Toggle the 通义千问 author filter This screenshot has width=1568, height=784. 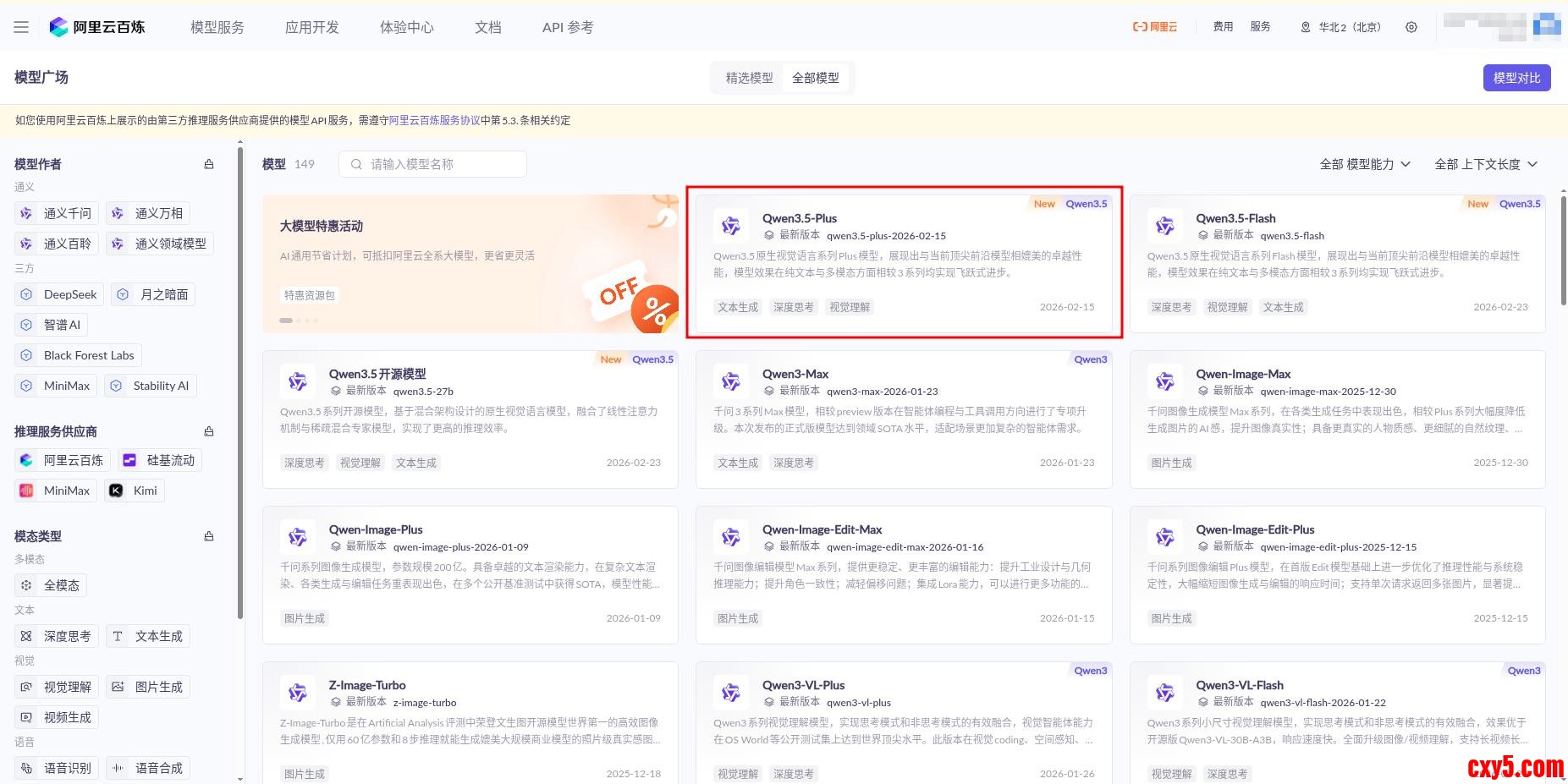(56, 213)
